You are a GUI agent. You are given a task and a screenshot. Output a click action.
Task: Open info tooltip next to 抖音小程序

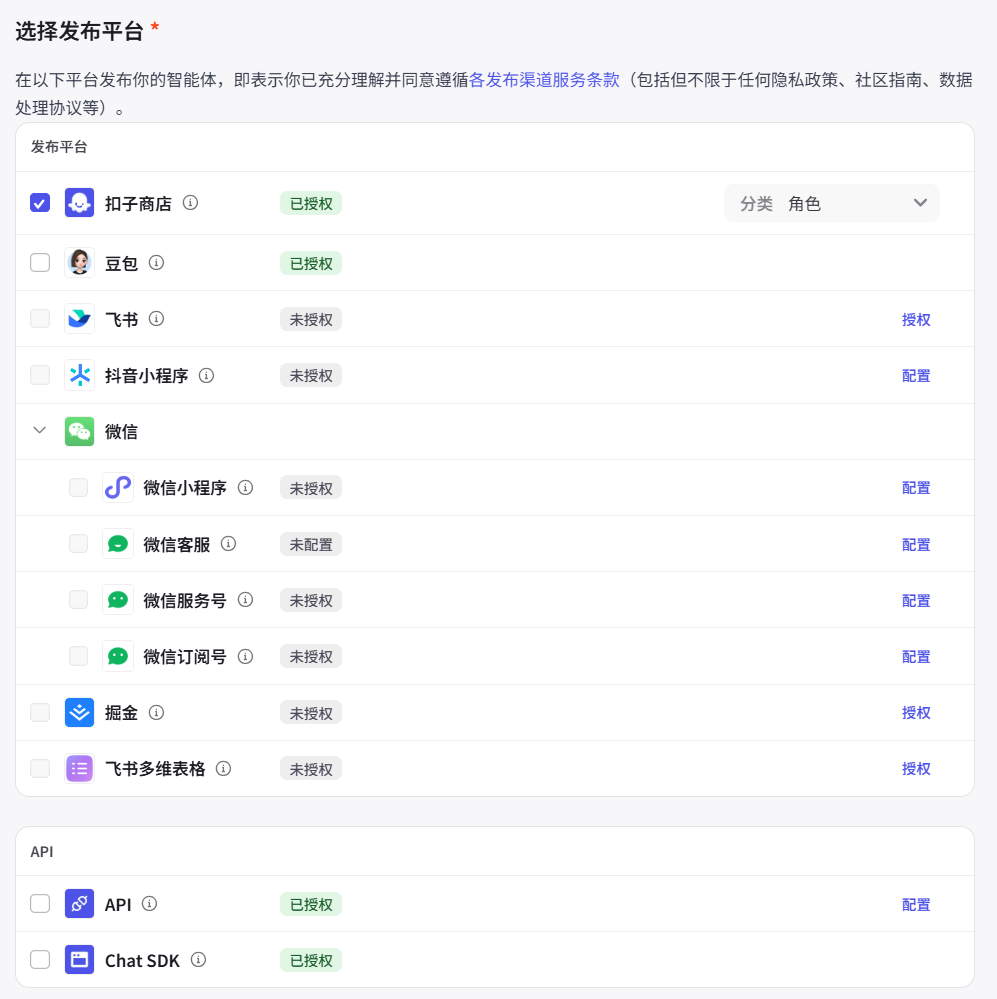pos(206,375)
